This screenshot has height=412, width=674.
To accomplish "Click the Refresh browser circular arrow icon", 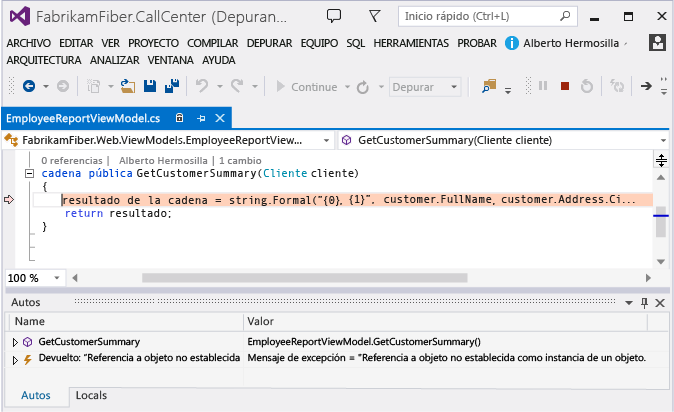I will pyautogui.click(x=363, y=87).
